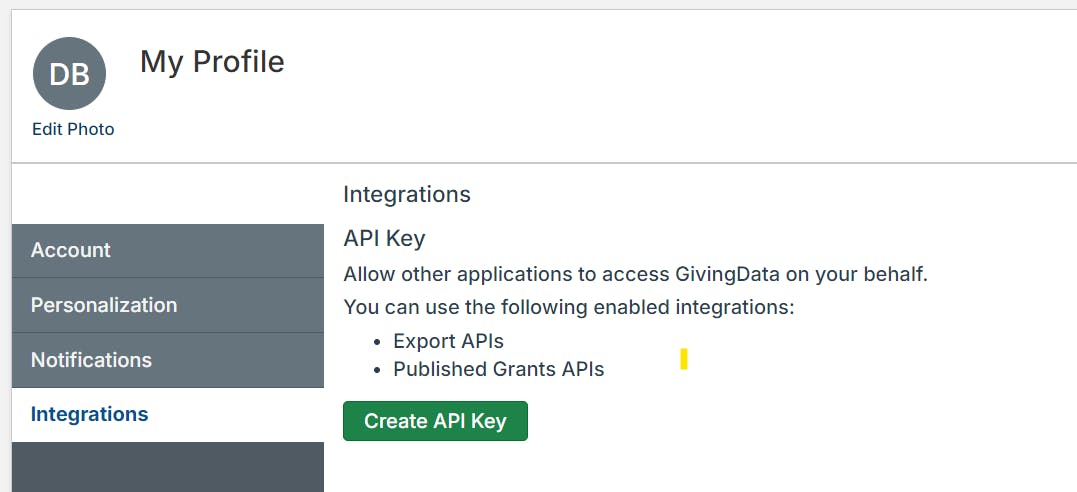
Task: Open the Edit Photo link
Action: pos(73,129)
